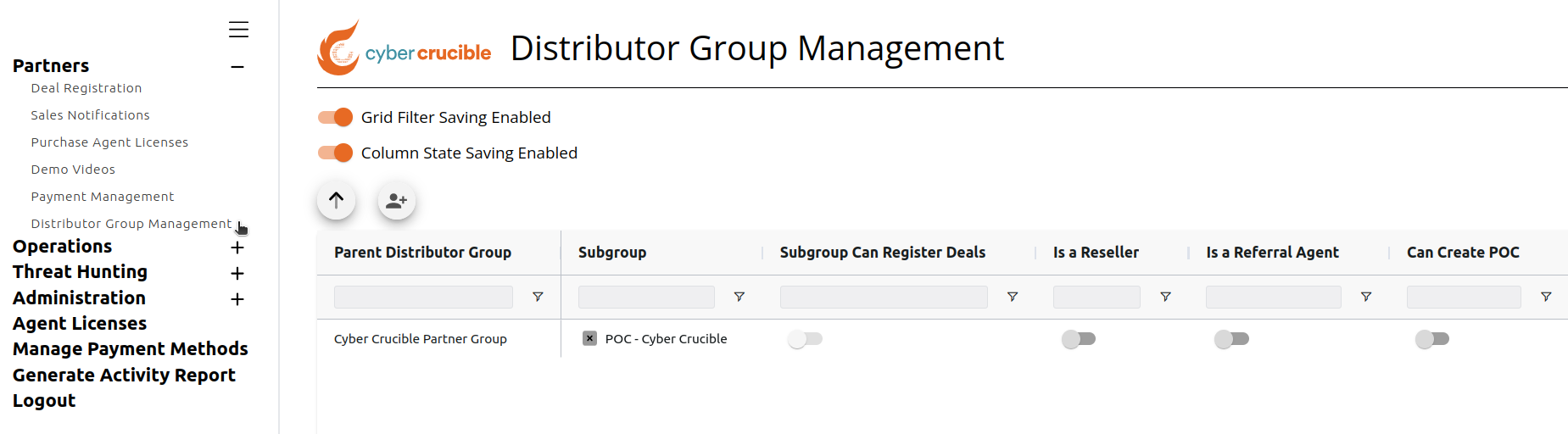Open Deal Registration menu item

(86, 88)
